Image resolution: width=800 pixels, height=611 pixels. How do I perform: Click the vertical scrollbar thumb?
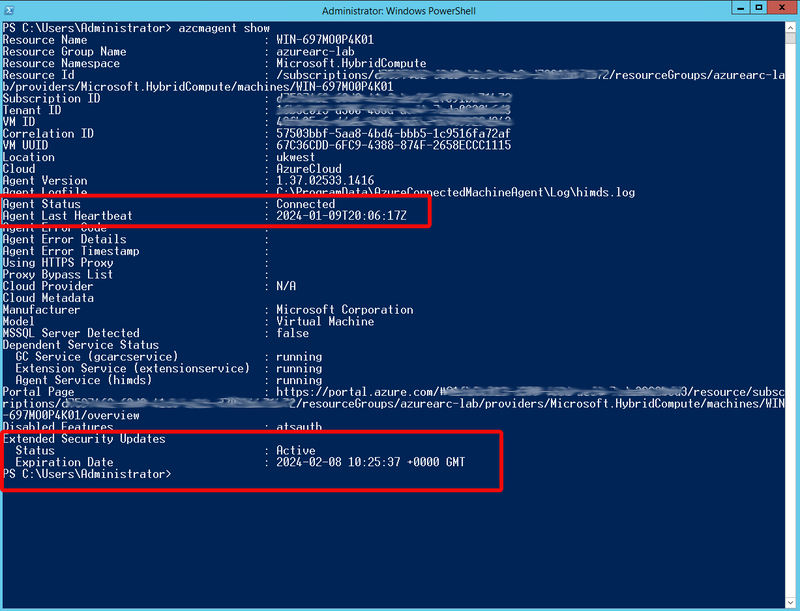pyautogui.click(x=791, y=39)
